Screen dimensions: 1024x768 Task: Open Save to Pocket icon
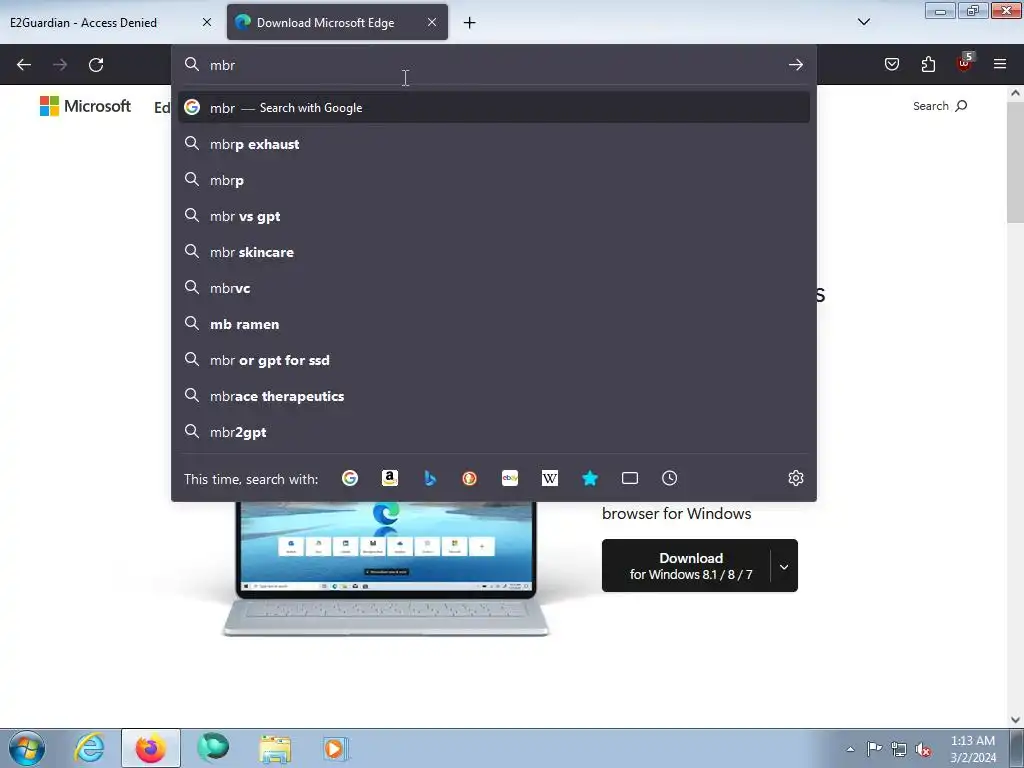click(892, 64)
